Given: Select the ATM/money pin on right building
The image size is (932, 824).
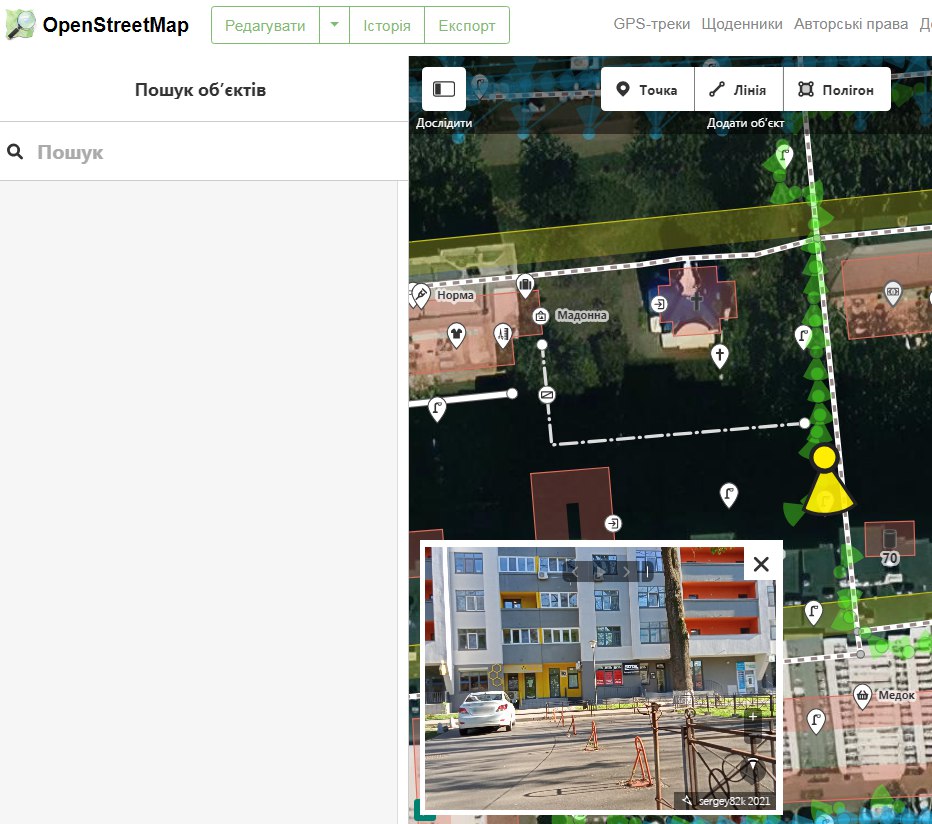Looking at the screenshot, I should [892, 293].
